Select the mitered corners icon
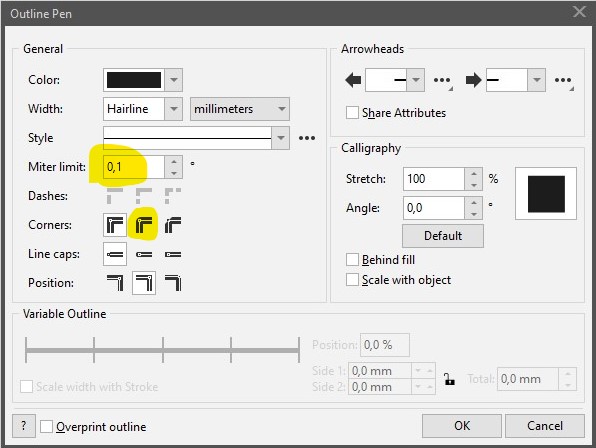 [x=115, y=225]
